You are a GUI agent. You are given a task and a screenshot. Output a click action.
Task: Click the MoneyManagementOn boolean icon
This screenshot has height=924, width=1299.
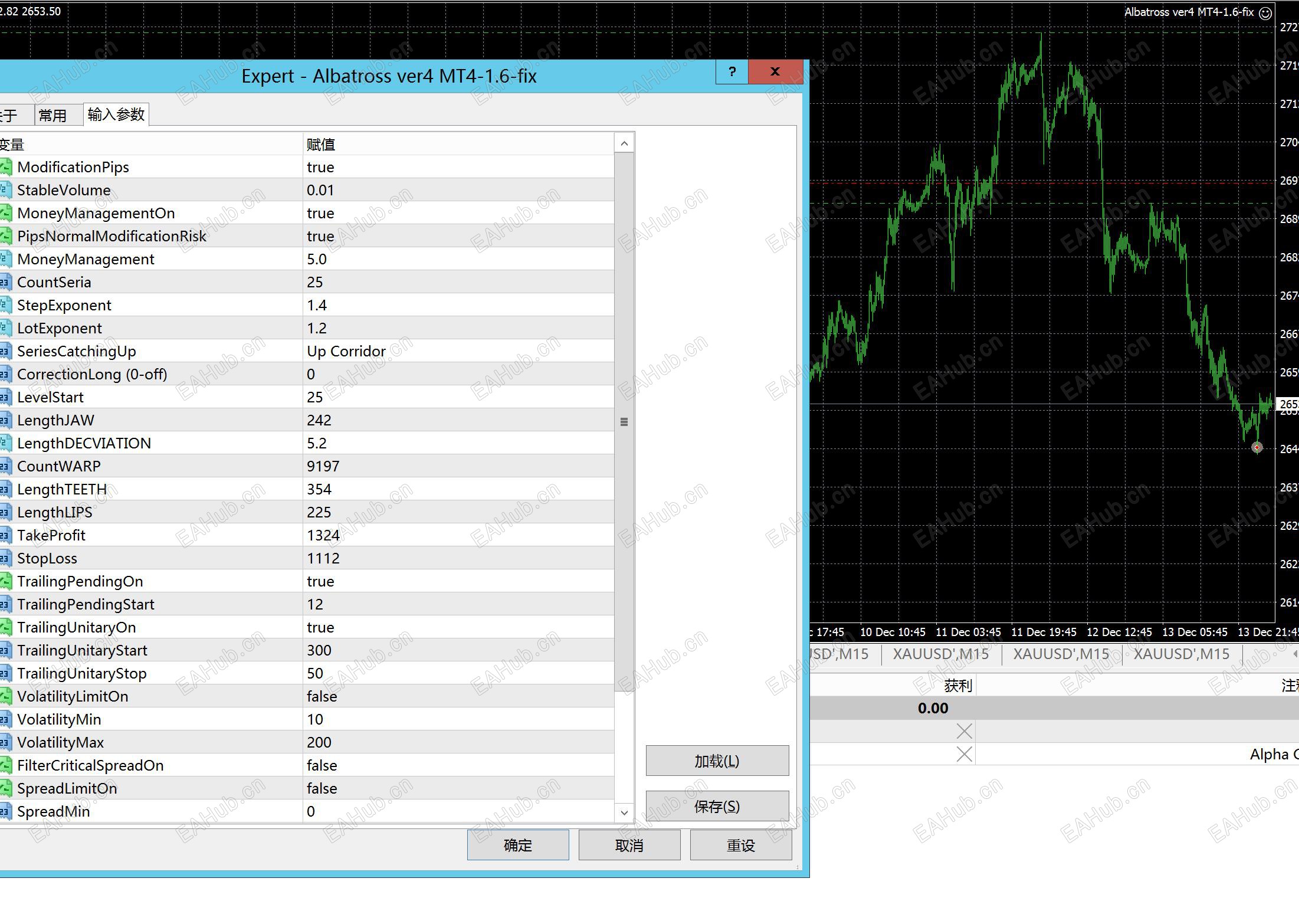point(5,213)
